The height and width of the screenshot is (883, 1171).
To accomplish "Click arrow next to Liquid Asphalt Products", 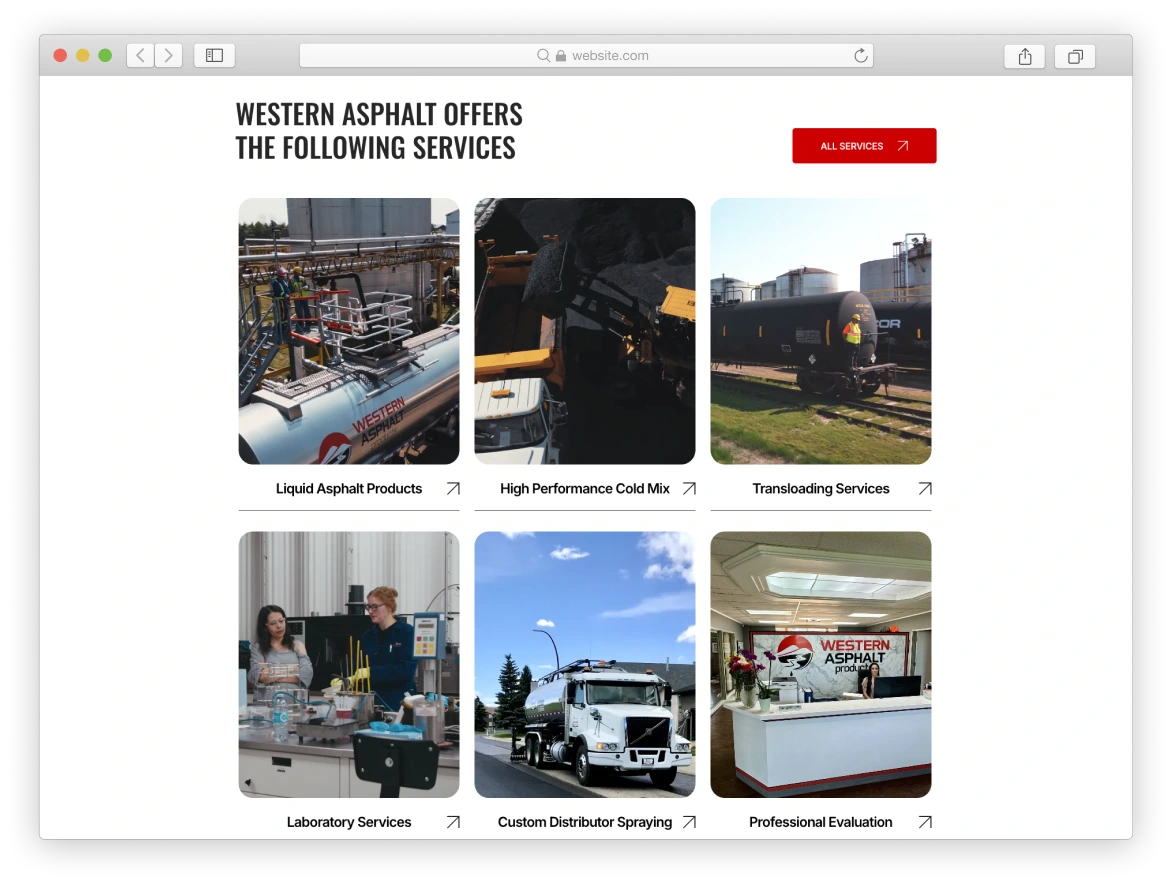I will (453, 489).
